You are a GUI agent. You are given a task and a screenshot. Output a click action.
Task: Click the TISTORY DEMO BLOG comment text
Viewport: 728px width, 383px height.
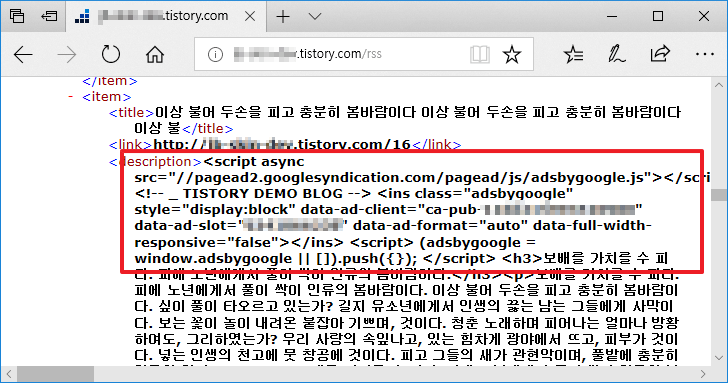coord(253,194)
